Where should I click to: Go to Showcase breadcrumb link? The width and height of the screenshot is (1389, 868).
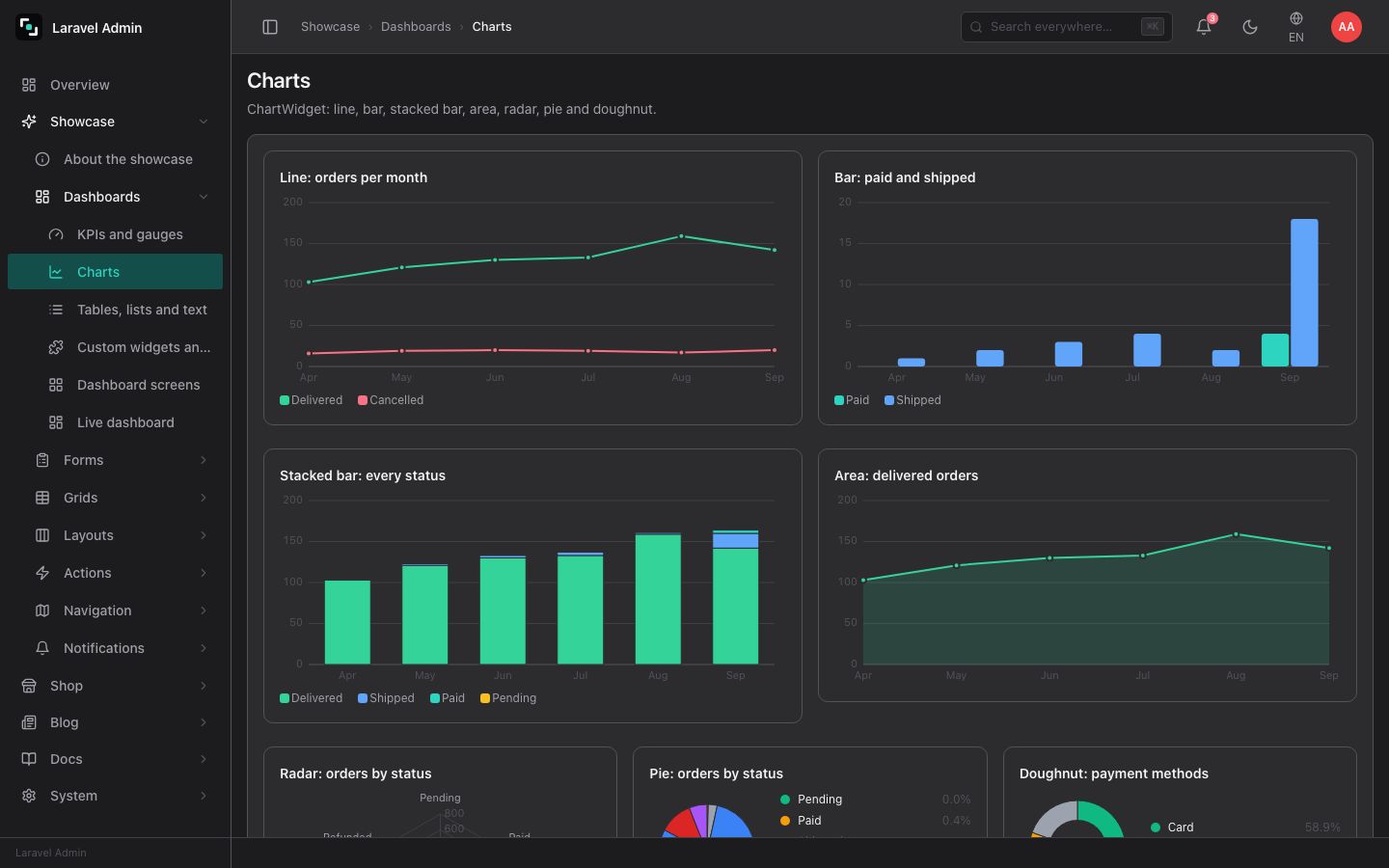pyautogui.click(x=330, y=27)
